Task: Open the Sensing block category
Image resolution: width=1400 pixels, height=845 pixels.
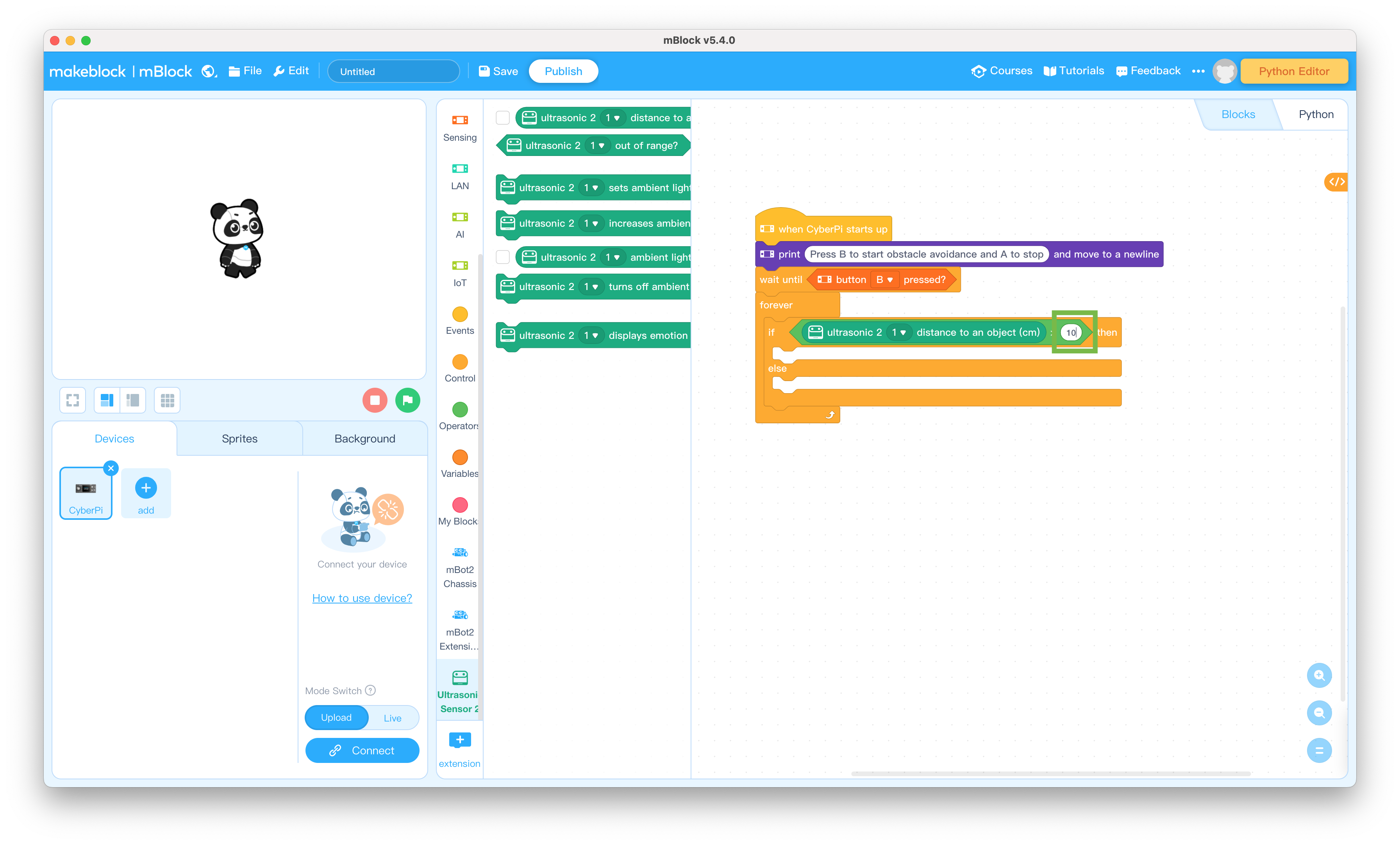Action: pyautogui.click(x=460, y=127)
